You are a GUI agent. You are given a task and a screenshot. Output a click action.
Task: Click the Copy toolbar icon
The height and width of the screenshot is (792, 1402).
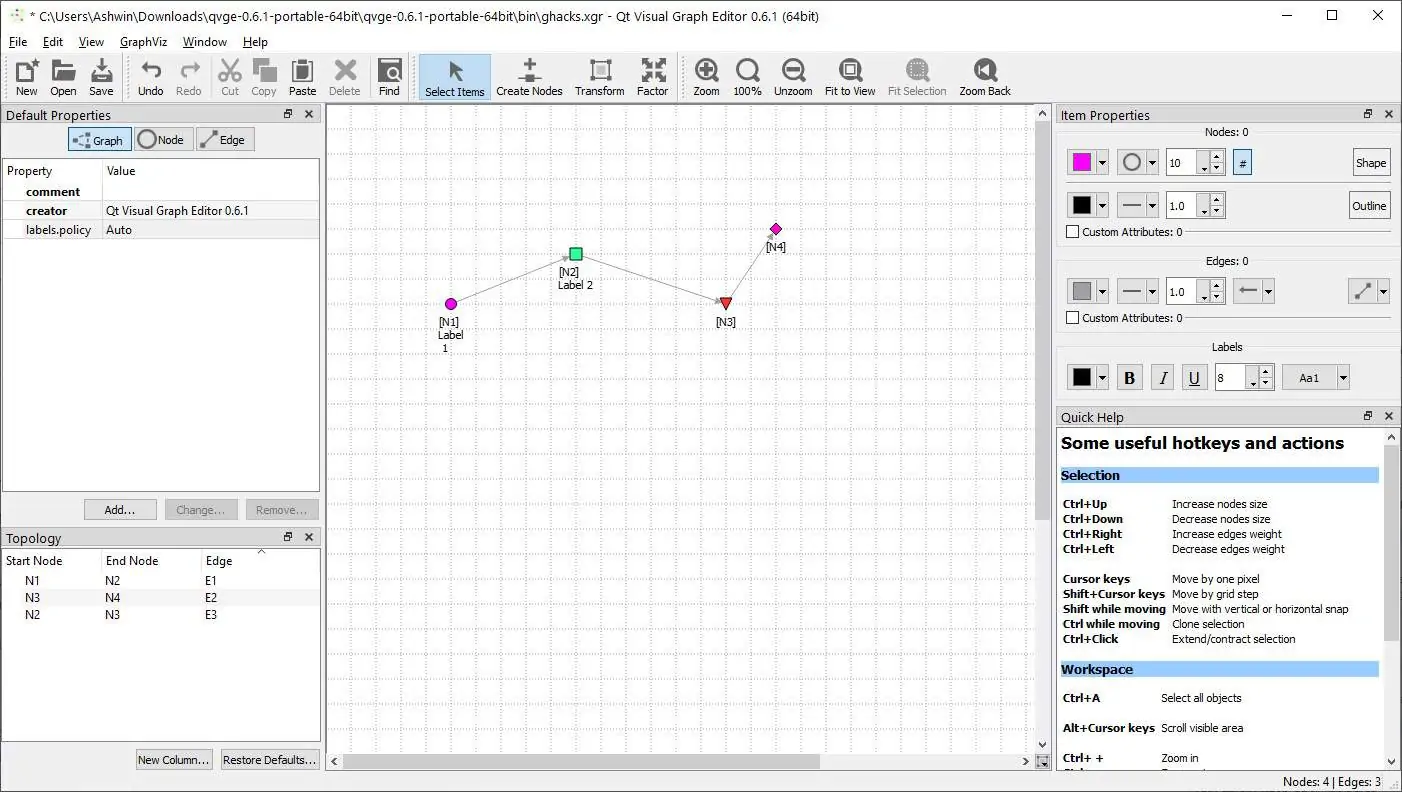(264, 77)
